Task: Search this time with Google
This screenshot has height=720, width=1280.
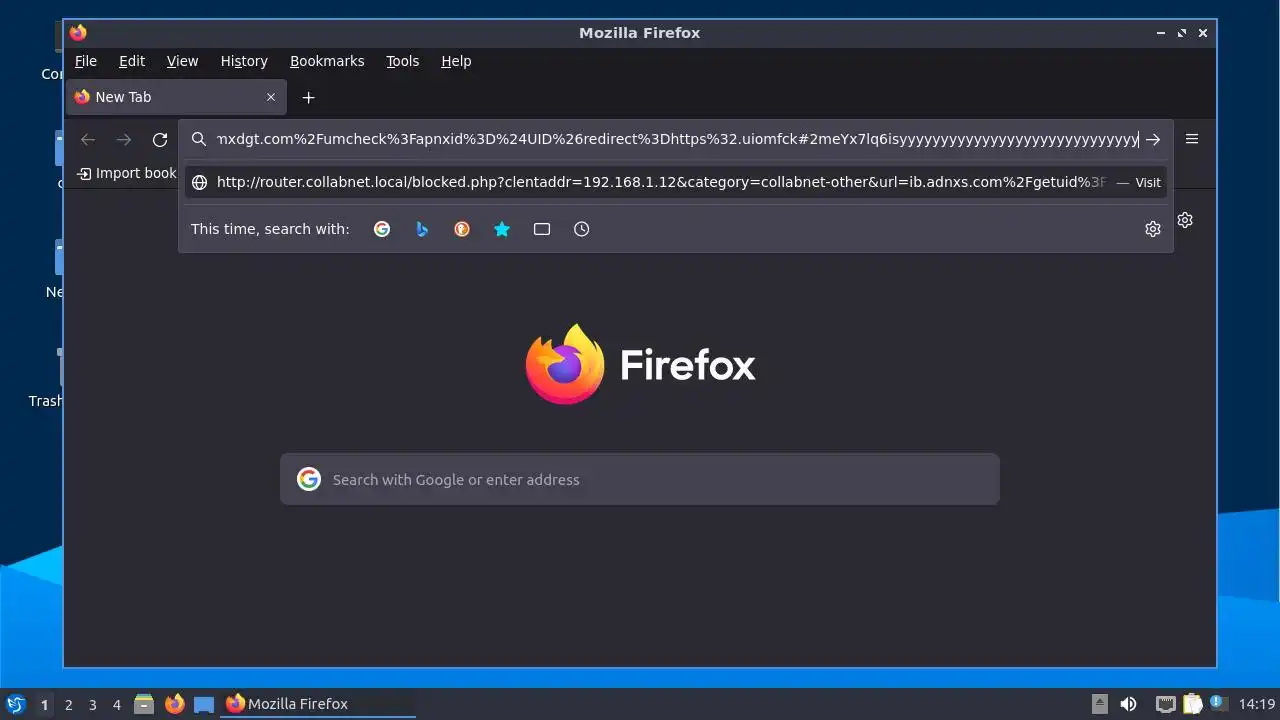Action: 382,229
